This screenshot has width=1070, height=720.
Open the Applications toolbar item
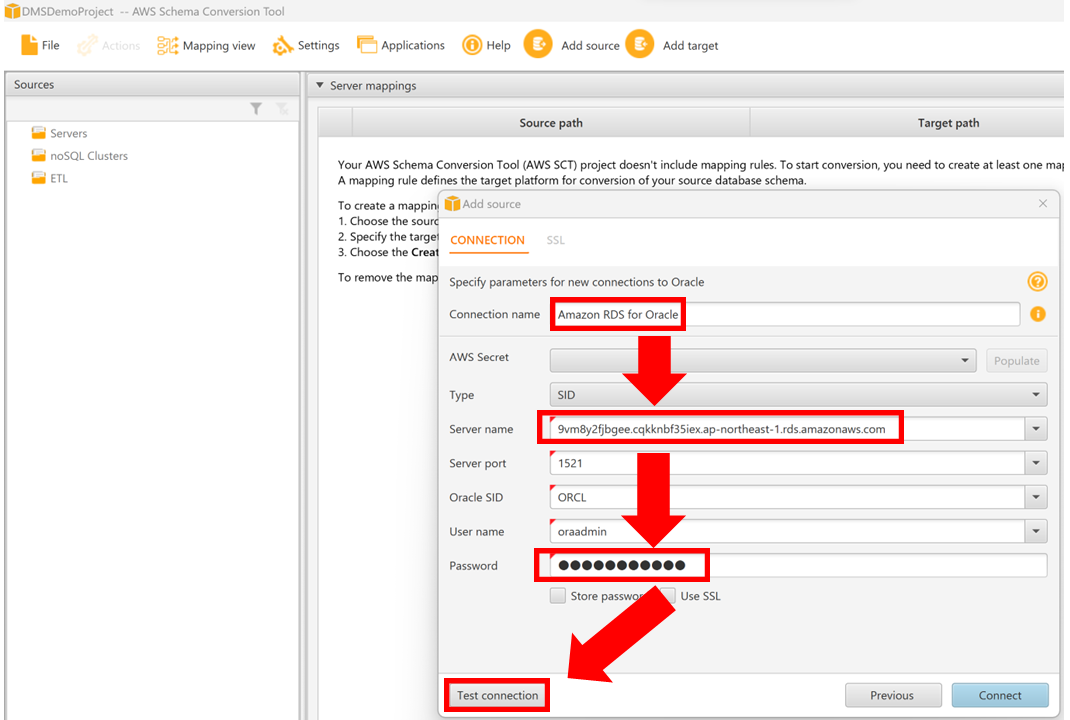(x=401, y=46)
